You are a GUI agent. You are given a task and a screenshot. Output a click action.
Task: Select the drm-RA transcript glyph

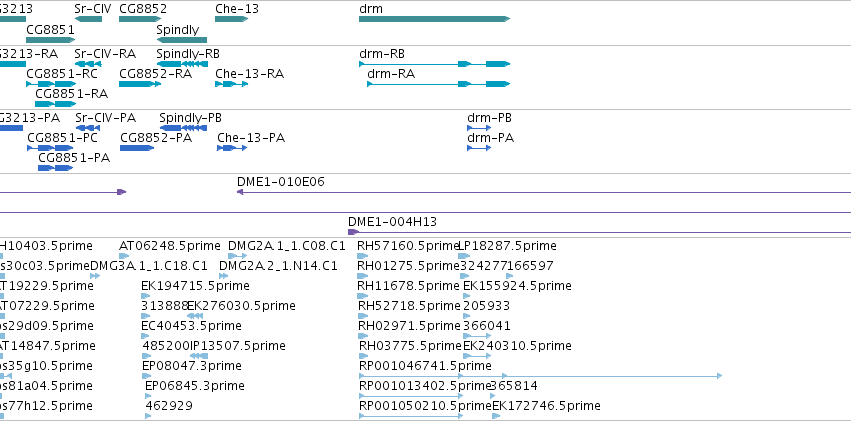[439, 84]
